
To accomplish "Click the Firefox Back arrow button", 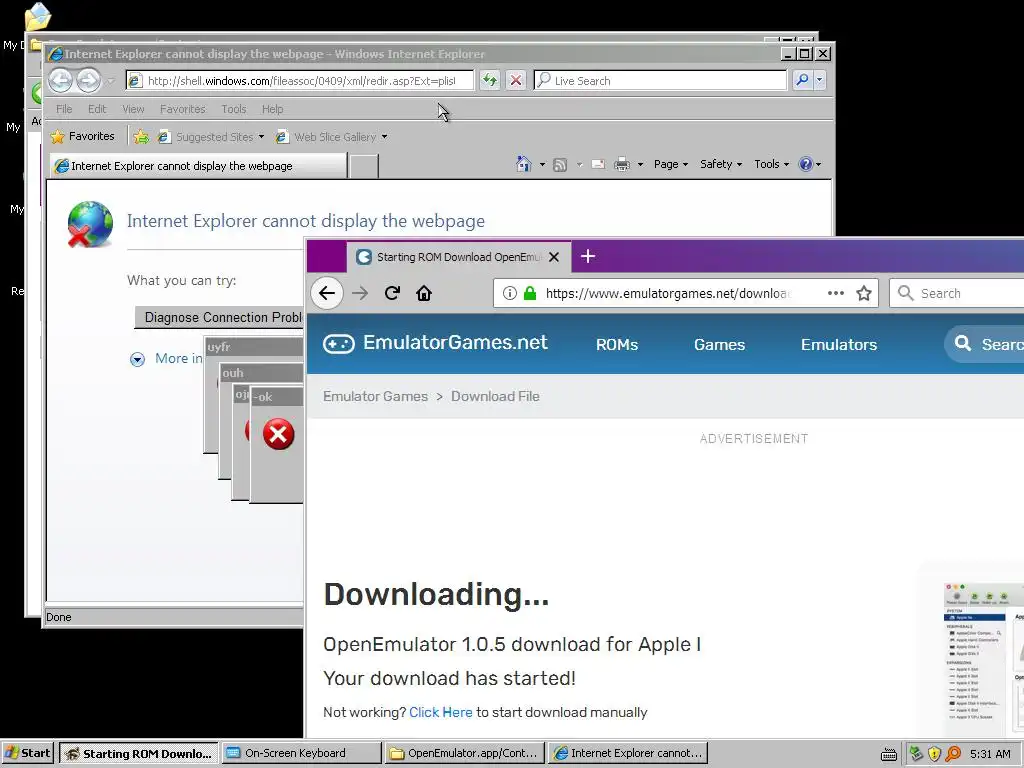I will 327,293.
